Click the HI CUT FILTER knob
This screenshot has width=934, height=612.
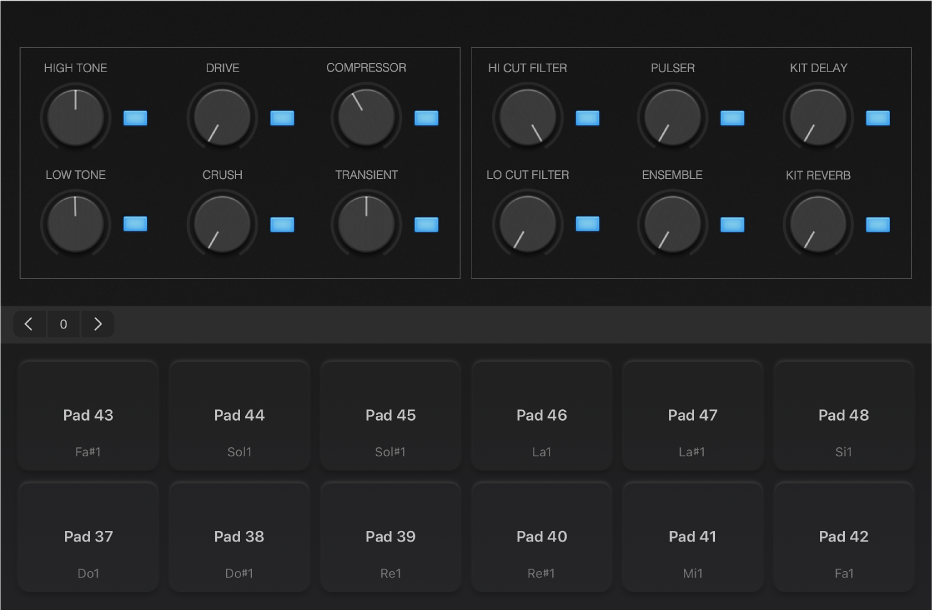tap(527, 117)
